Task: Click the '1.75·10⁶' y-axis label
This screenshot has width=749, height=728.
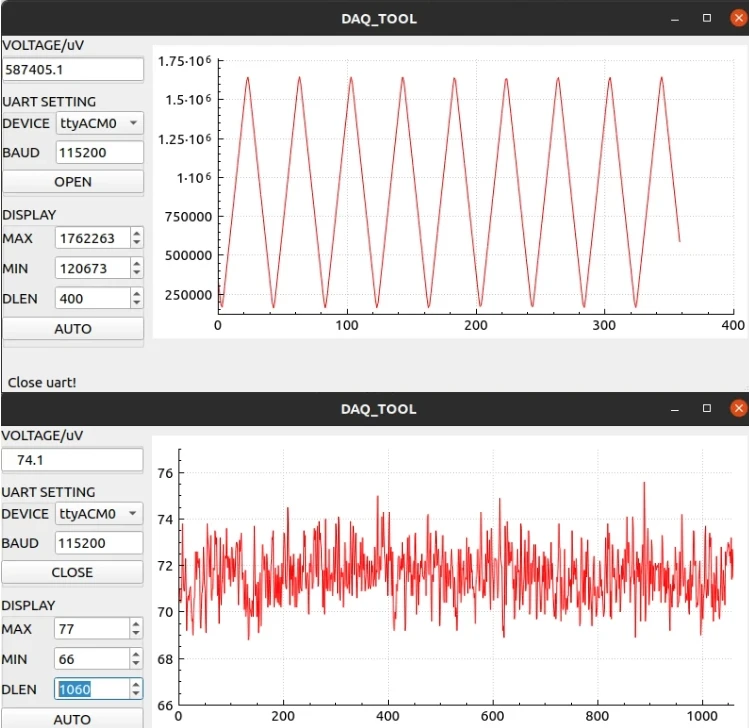Action: coord(184,61)
